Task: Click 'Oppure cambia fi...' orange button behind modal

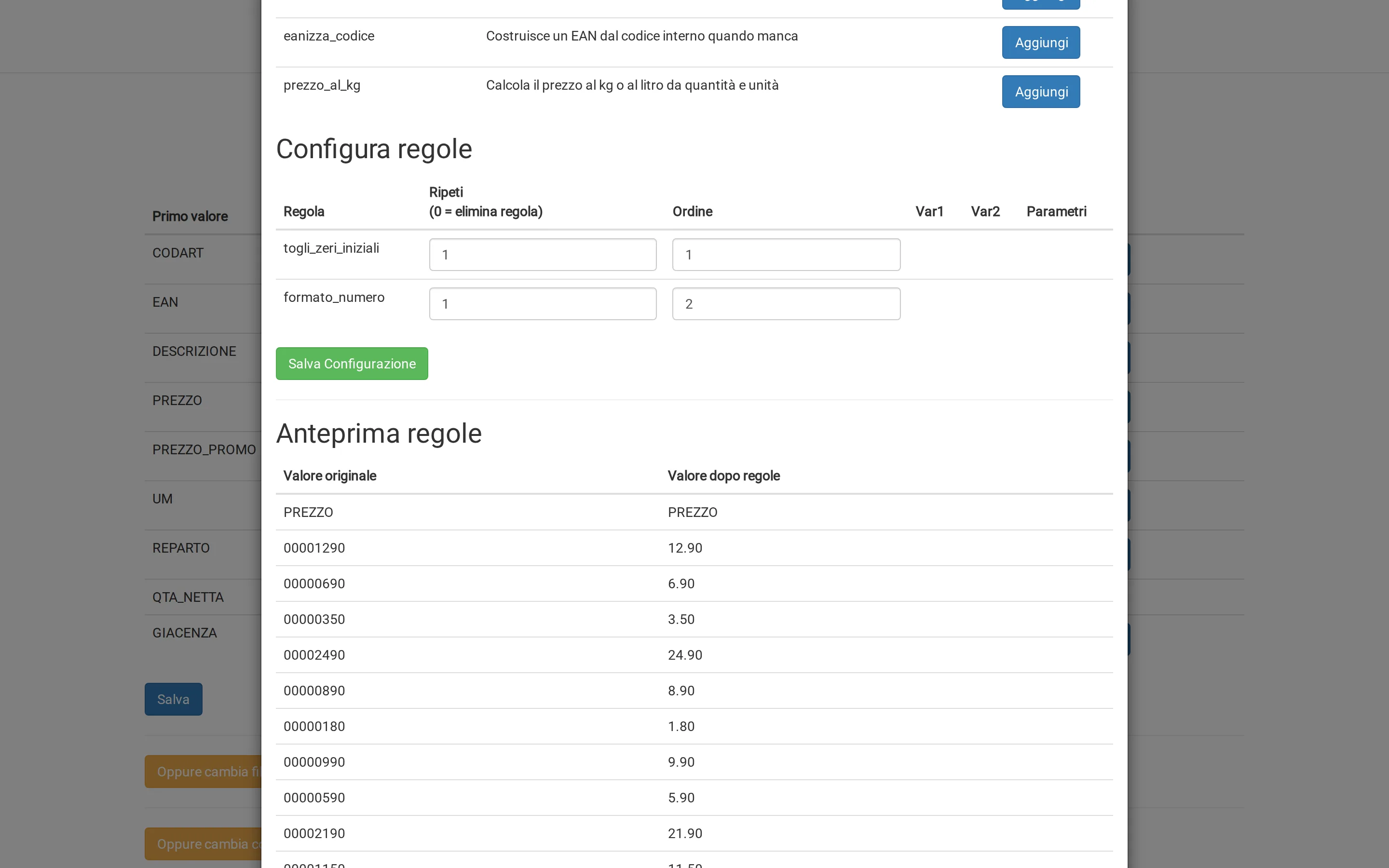Action: tap(203, 772)
